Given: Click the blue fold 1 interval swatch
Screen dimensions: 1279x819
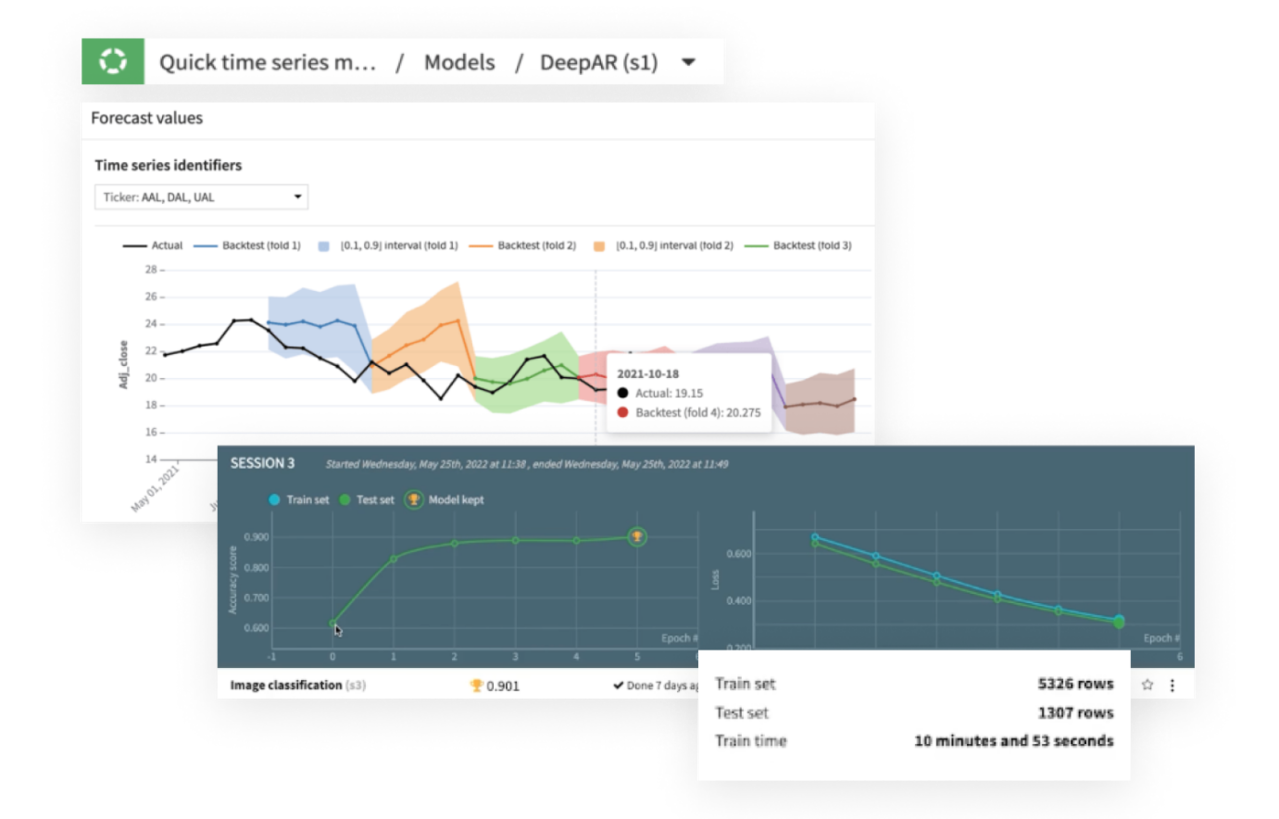Looking at the screenshot, I should 324,245.
